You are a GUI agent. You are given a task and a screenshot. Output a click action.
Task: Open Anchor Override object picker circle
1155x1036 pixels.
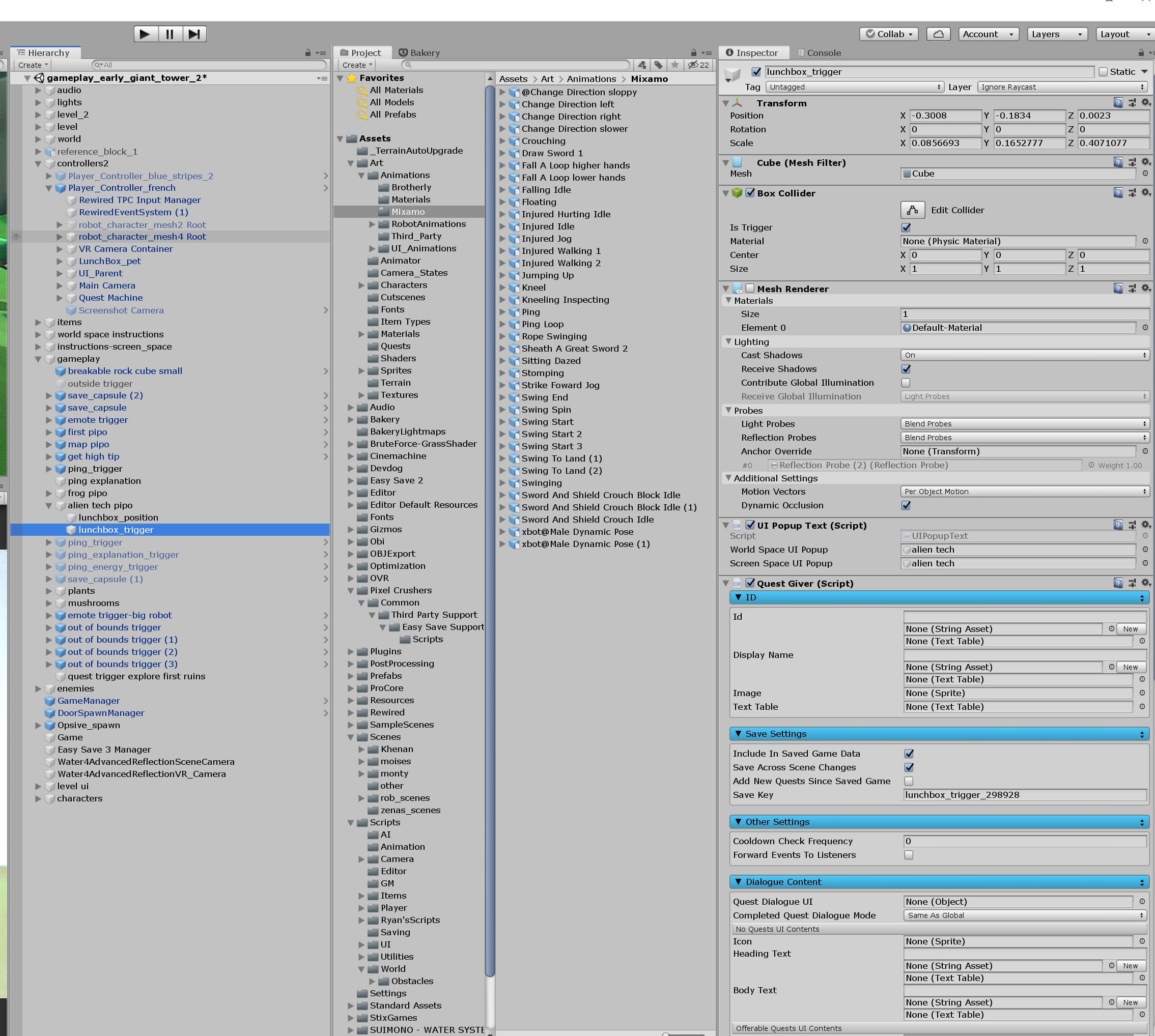pyautogui.click(x=1145, y=451)
